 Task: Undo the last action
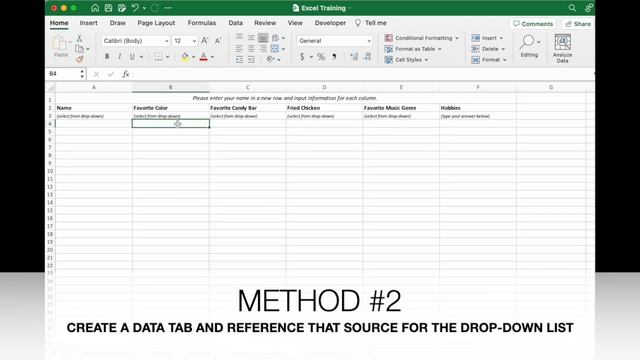135,8
